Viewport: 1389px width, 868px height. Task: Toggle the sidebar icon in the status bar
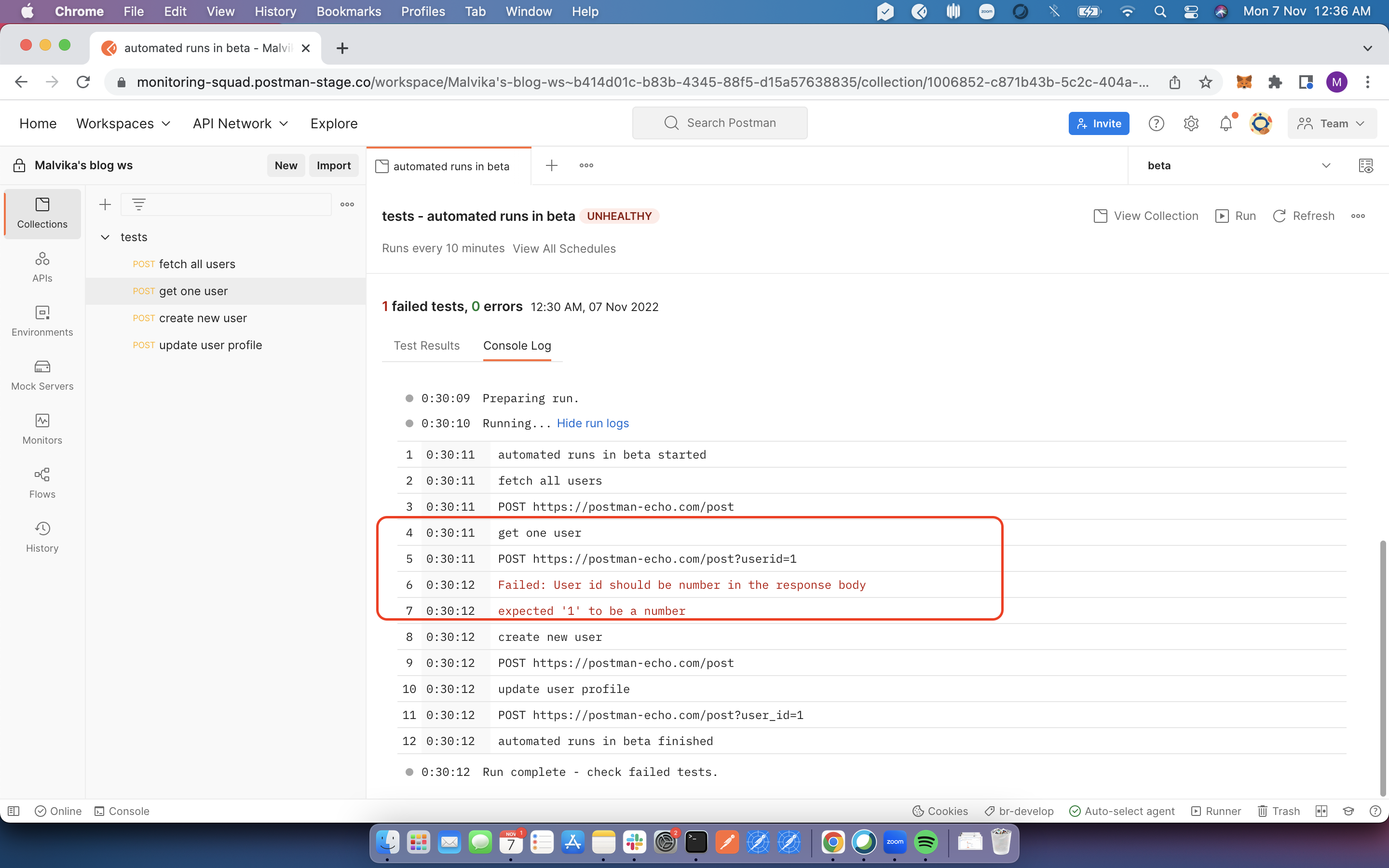point(14,811)
